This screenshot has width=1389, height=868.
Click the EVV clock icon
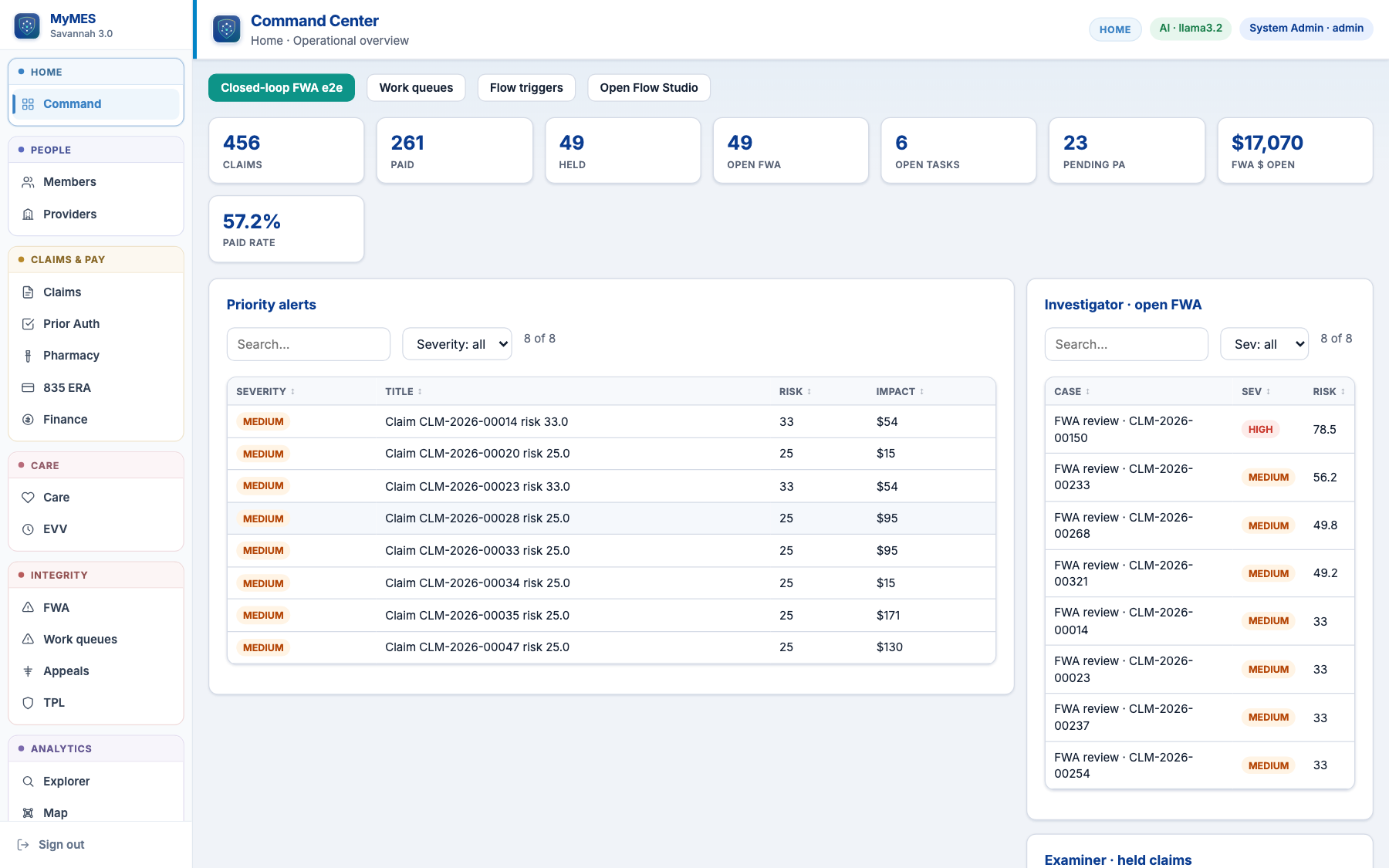click(28, 529)
